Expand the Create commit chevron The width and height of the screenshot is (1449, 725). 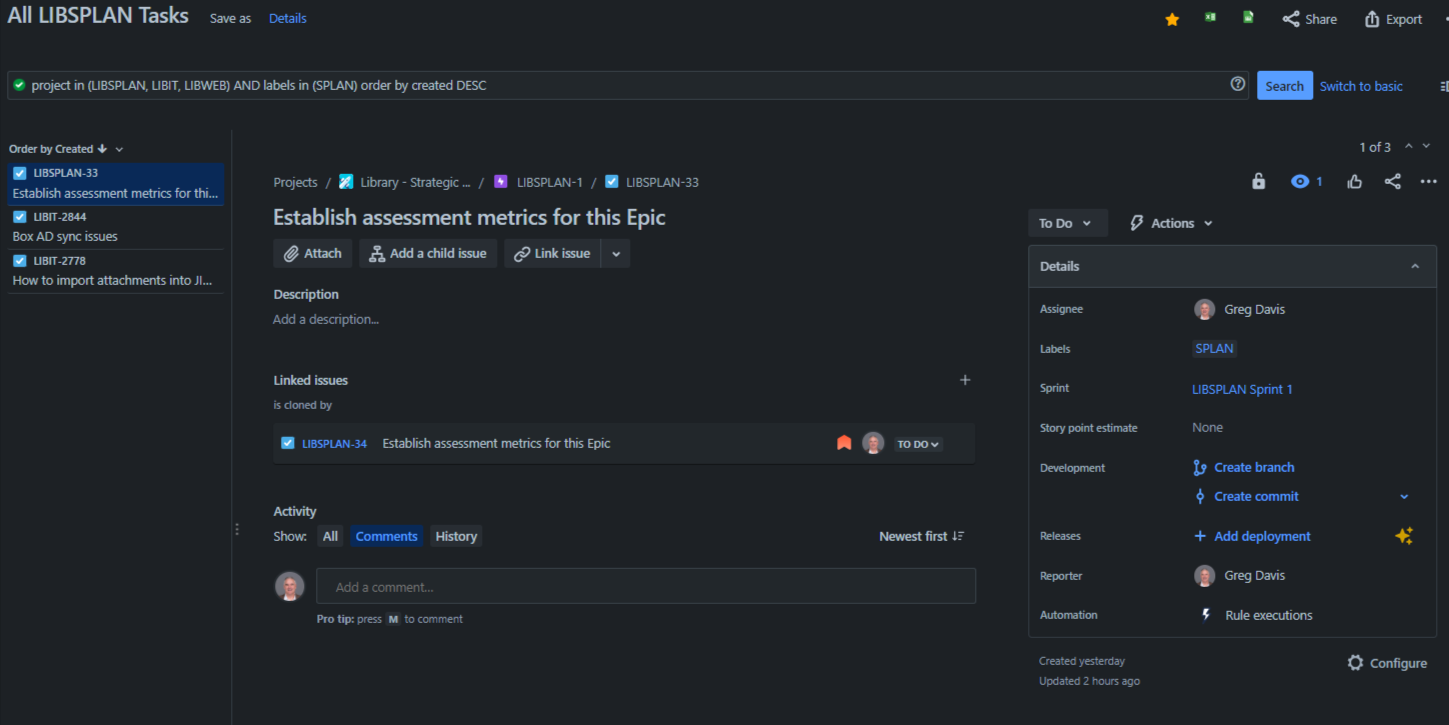tap(1403, 496)
